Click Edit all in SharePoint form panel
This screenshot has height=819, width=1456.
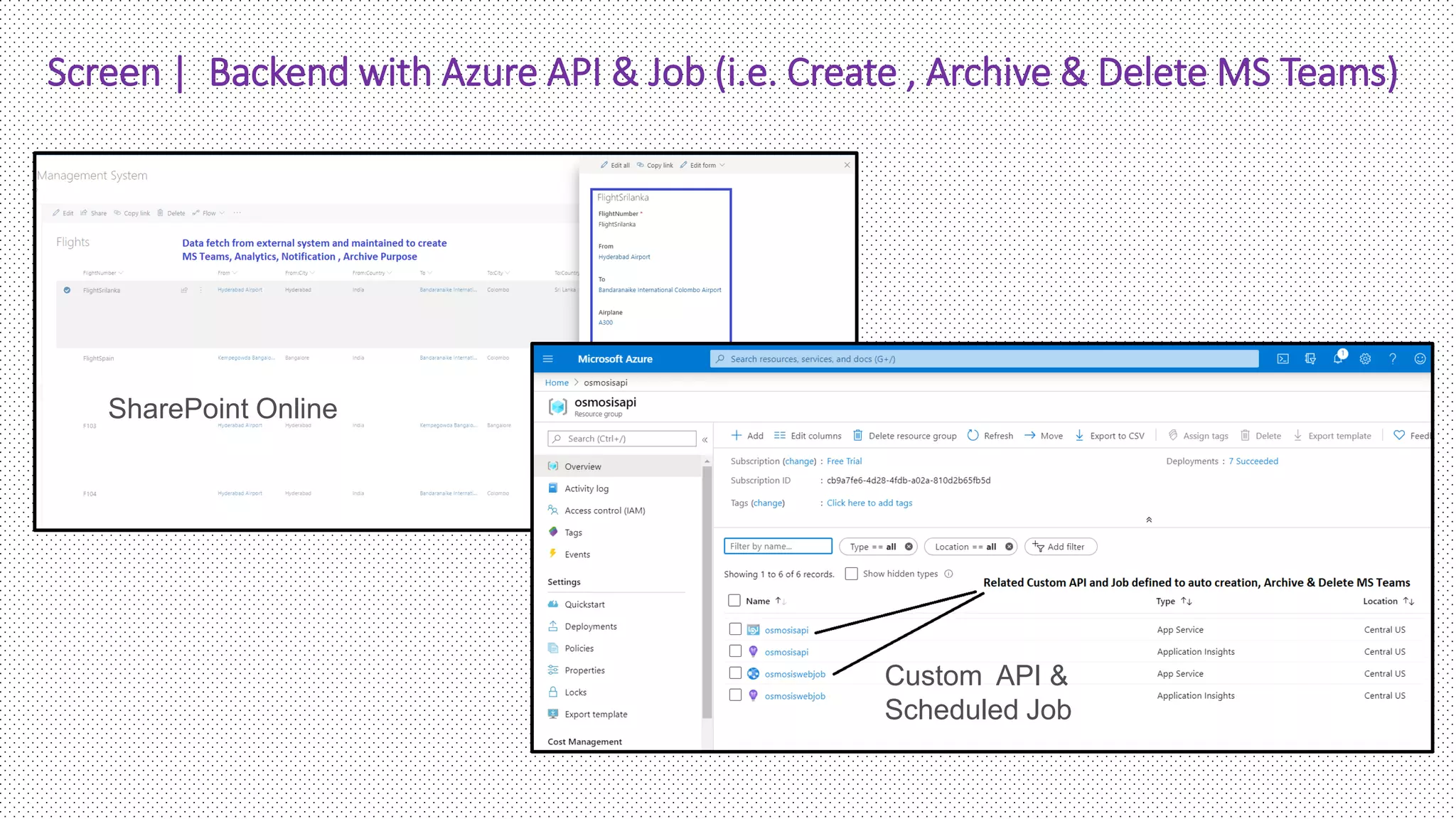615,165
